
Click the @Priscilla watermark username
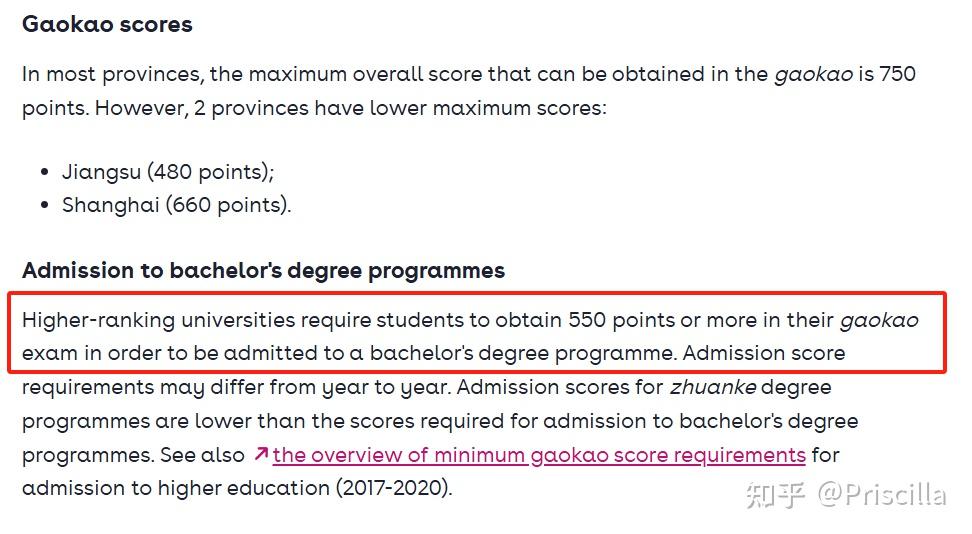(881, 494)
